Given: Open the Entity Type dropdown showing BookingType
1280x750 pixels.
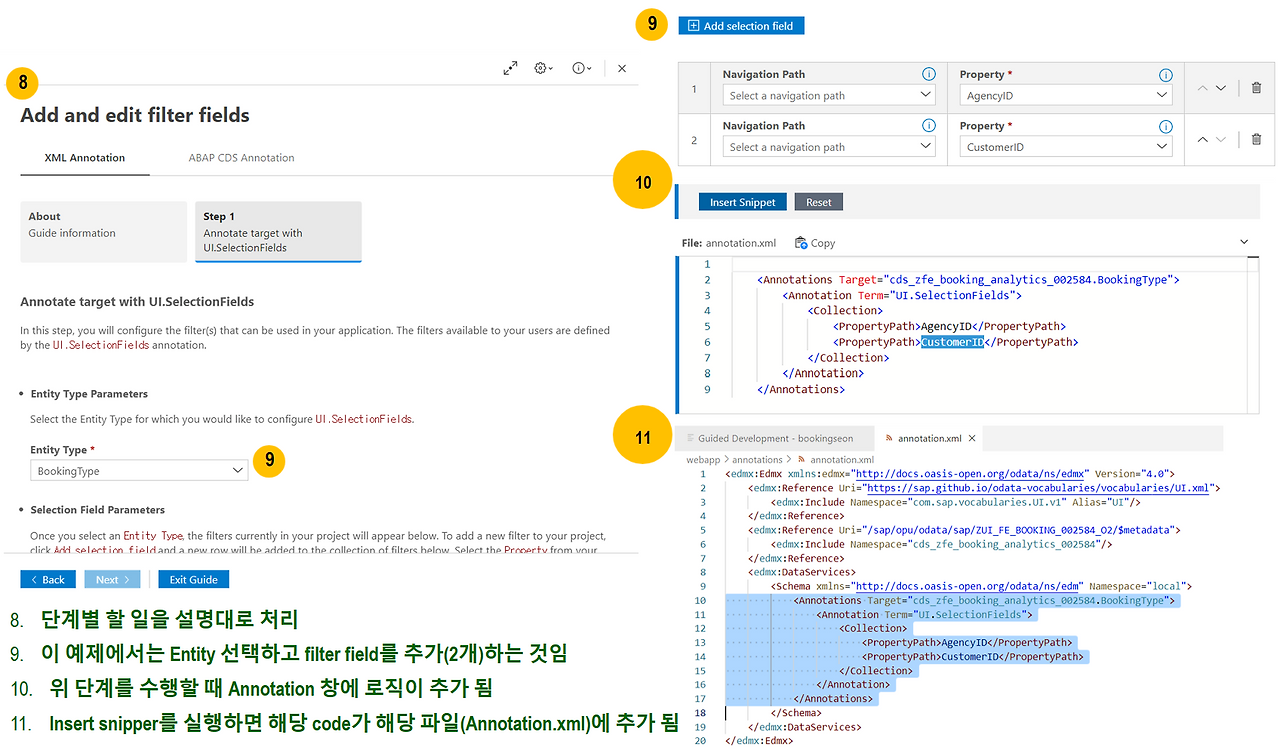Looking at the screenshot, I should (x=139, y=471).
